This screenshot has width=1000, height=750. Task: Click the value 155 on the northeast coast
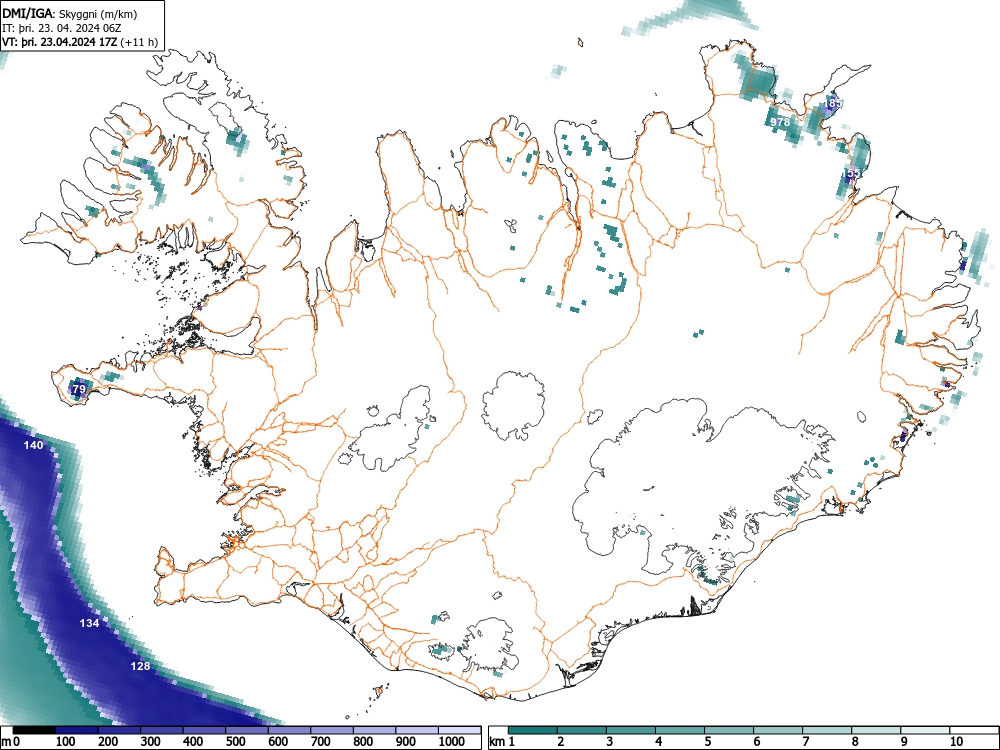click(x=853, y=173)
